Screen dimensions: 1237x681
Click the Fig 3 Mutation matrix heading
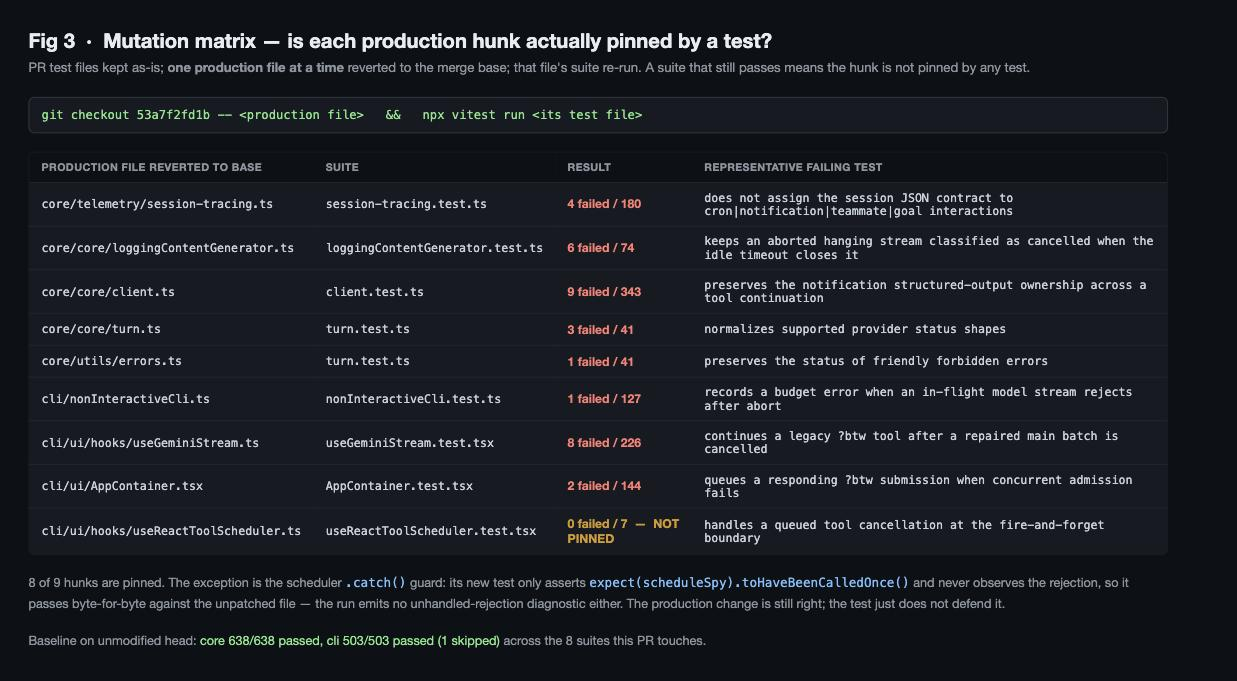point(400,41)
